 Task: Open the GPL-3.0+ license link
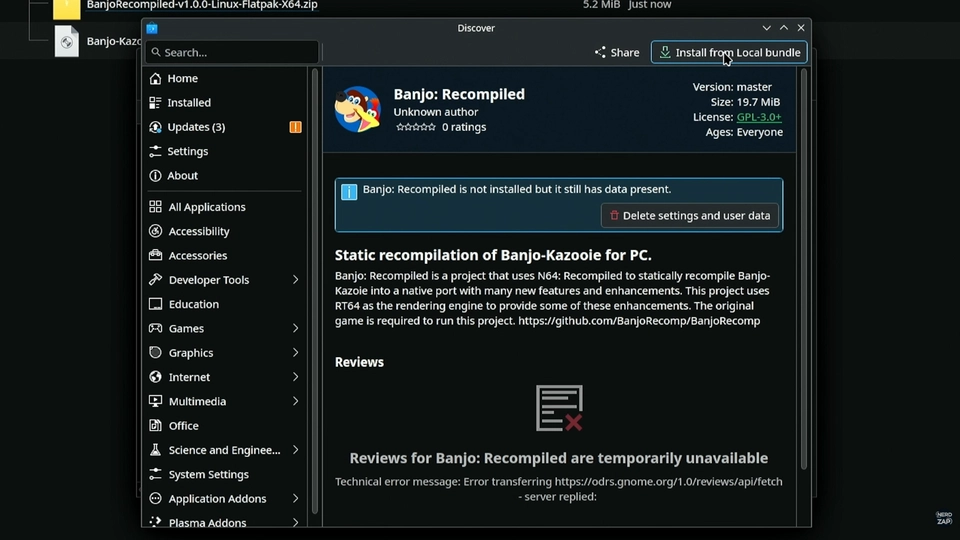click(x=759, y=117)
